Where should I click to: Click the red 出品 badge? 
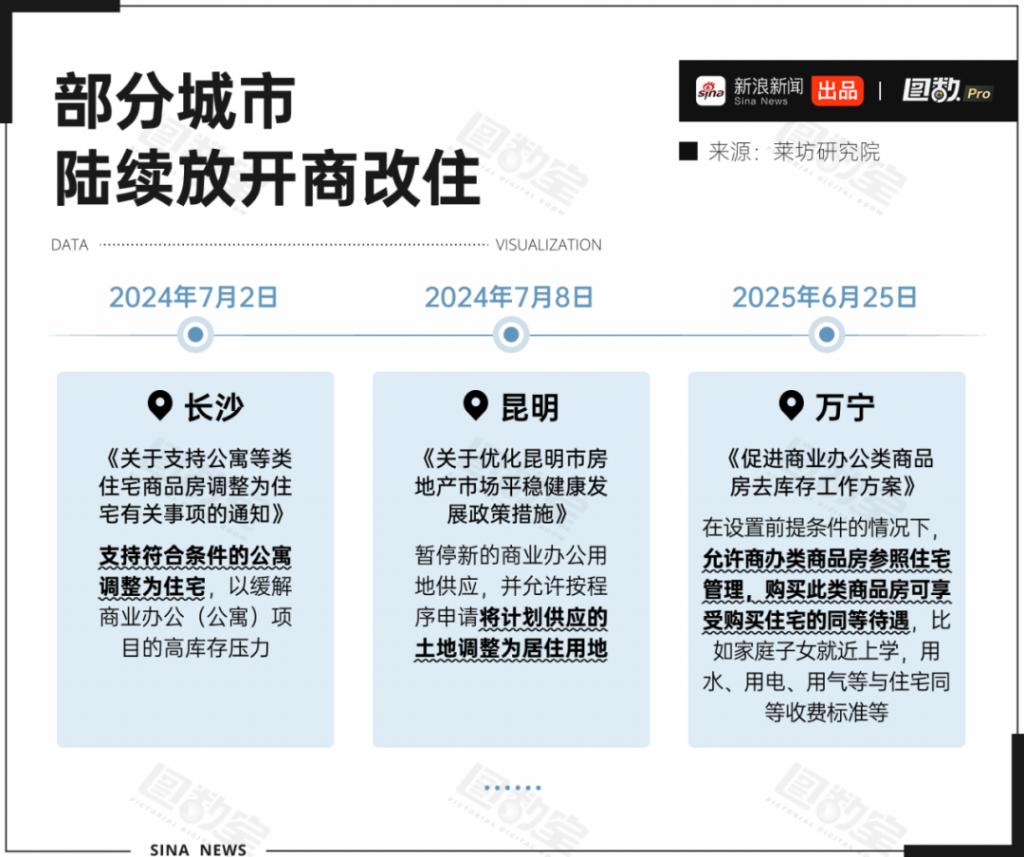(837, 91)
